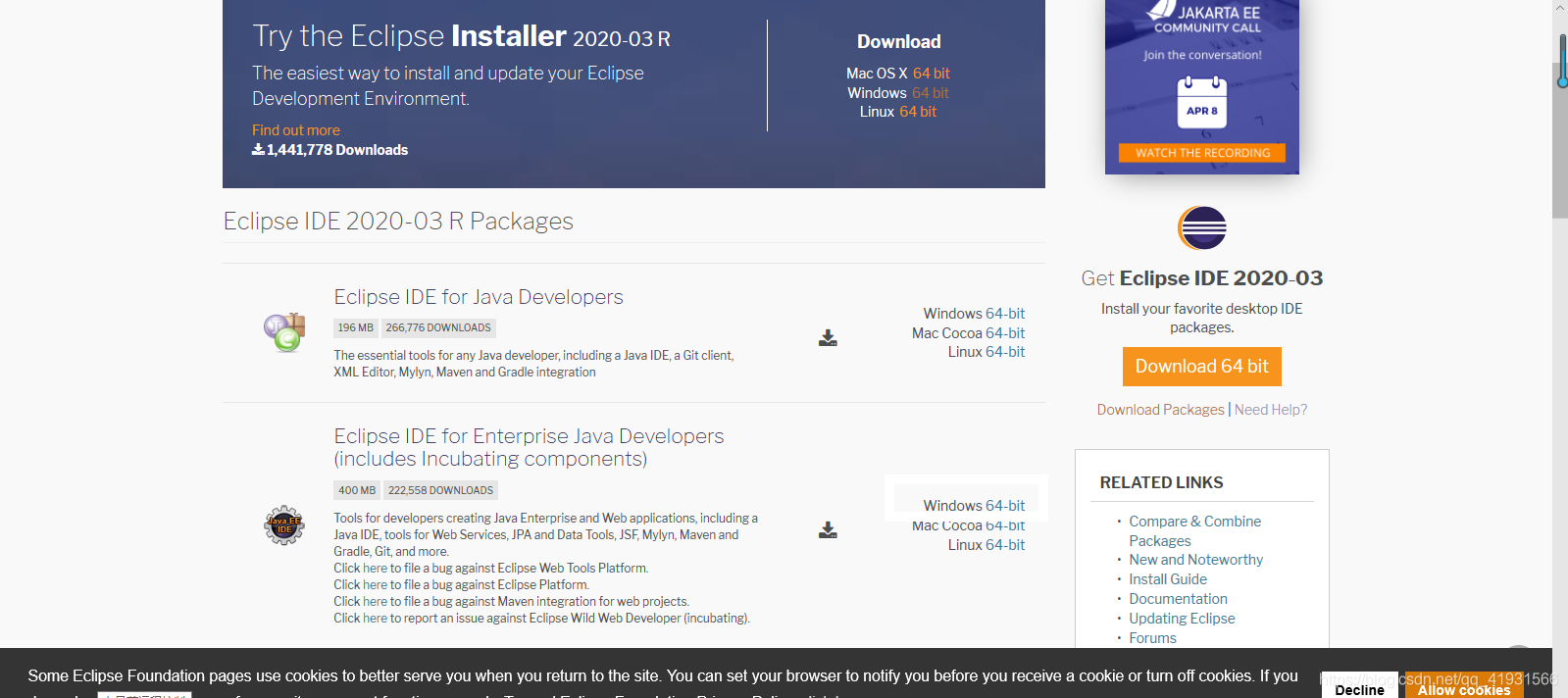Open the Download Packages link

coord(1160,410)
